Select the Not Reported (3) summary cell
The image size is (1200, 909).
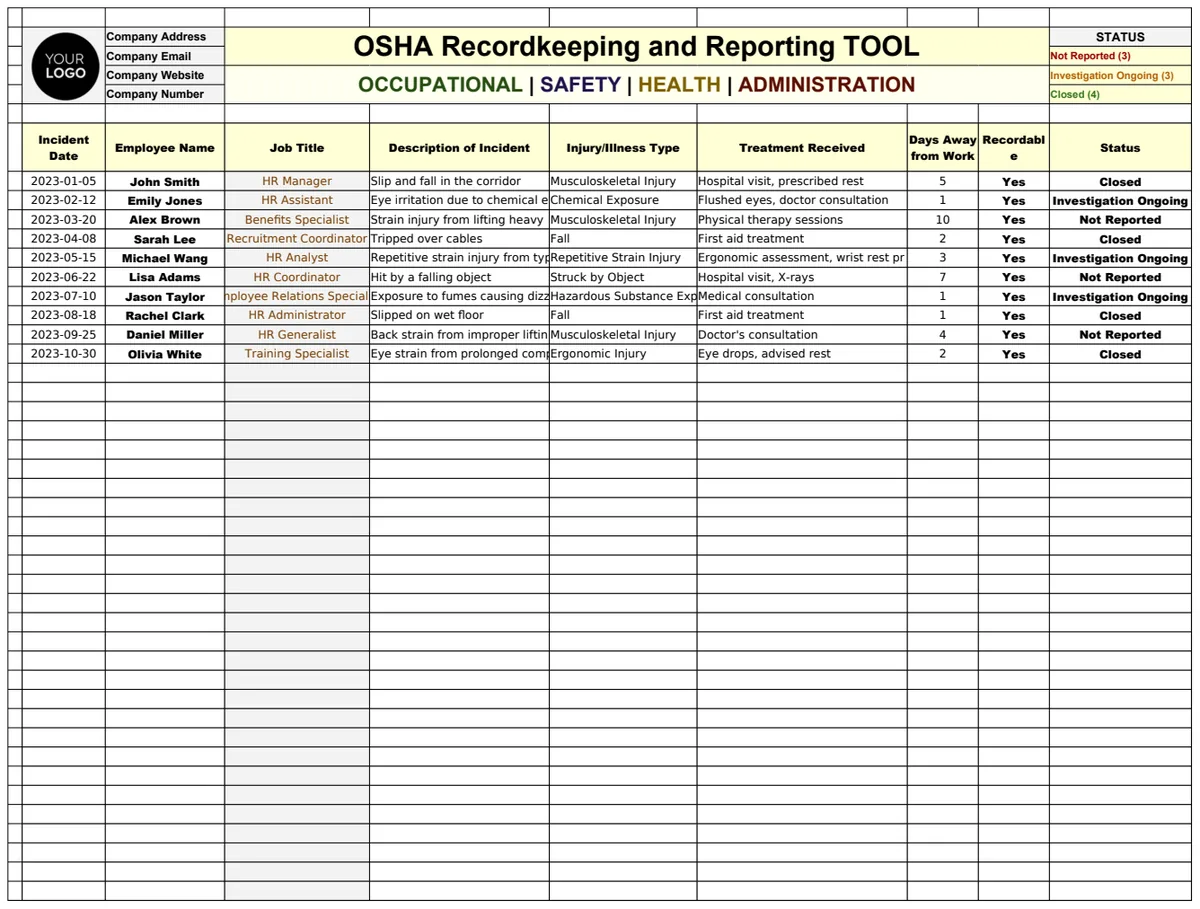(1120, 56)
